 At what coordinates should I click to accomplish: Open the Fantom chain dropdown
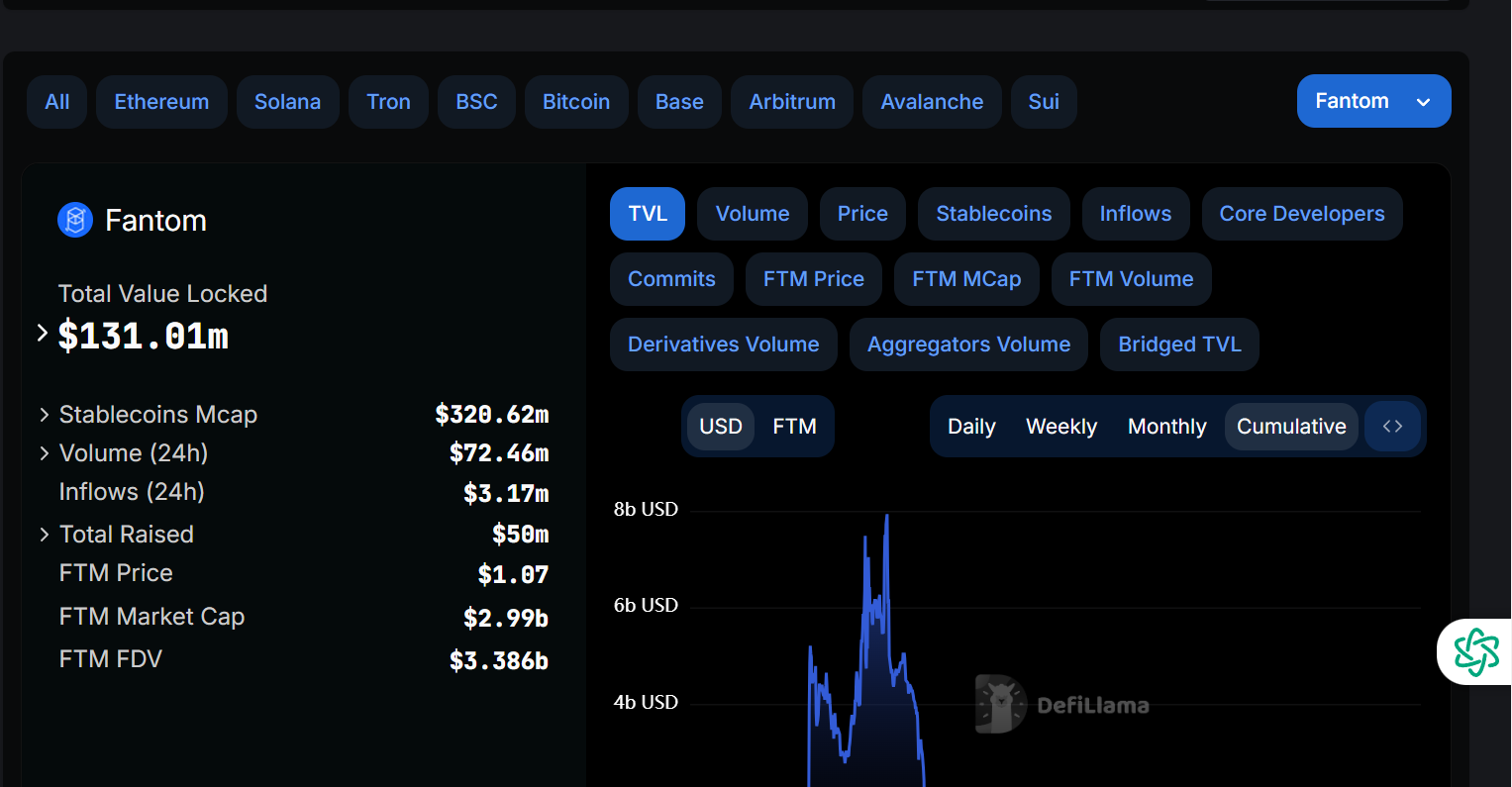[x=1373, y=101]
